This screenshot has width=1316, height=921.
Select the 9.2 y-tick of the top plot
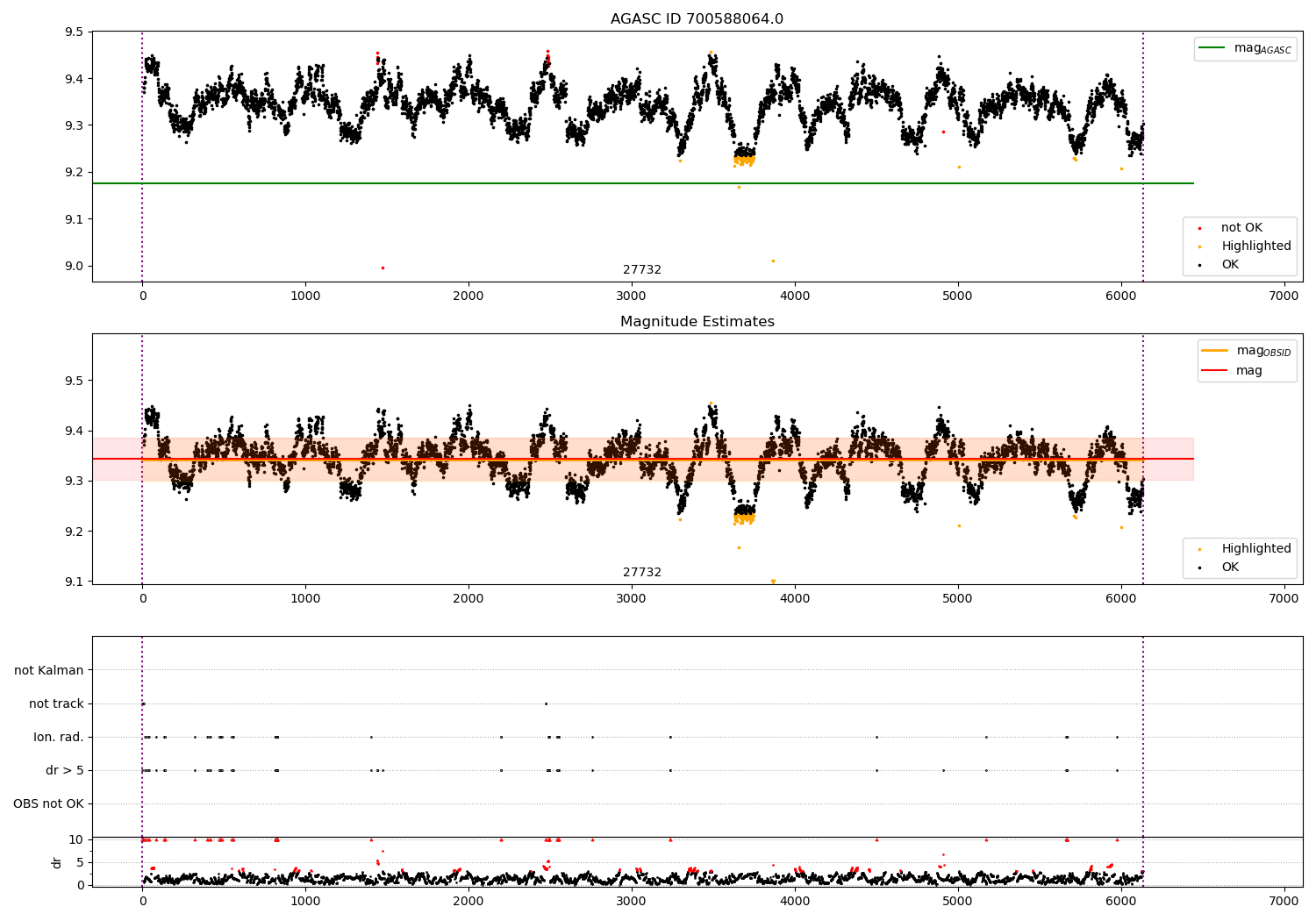[75, 173]
